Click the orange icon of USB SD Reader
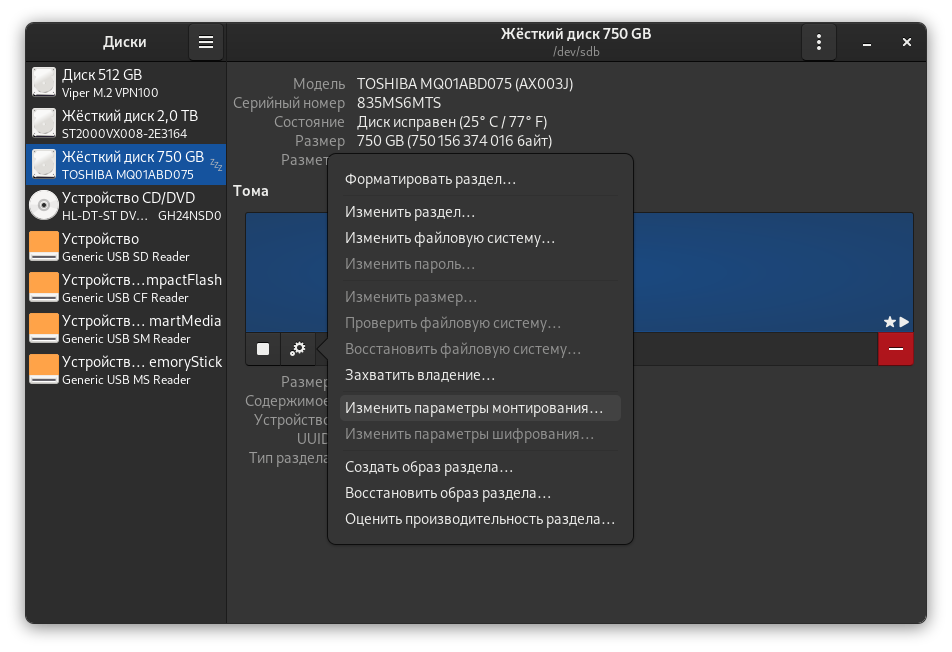This screenshot has width=952, height=652. click(x=44, y=246)
